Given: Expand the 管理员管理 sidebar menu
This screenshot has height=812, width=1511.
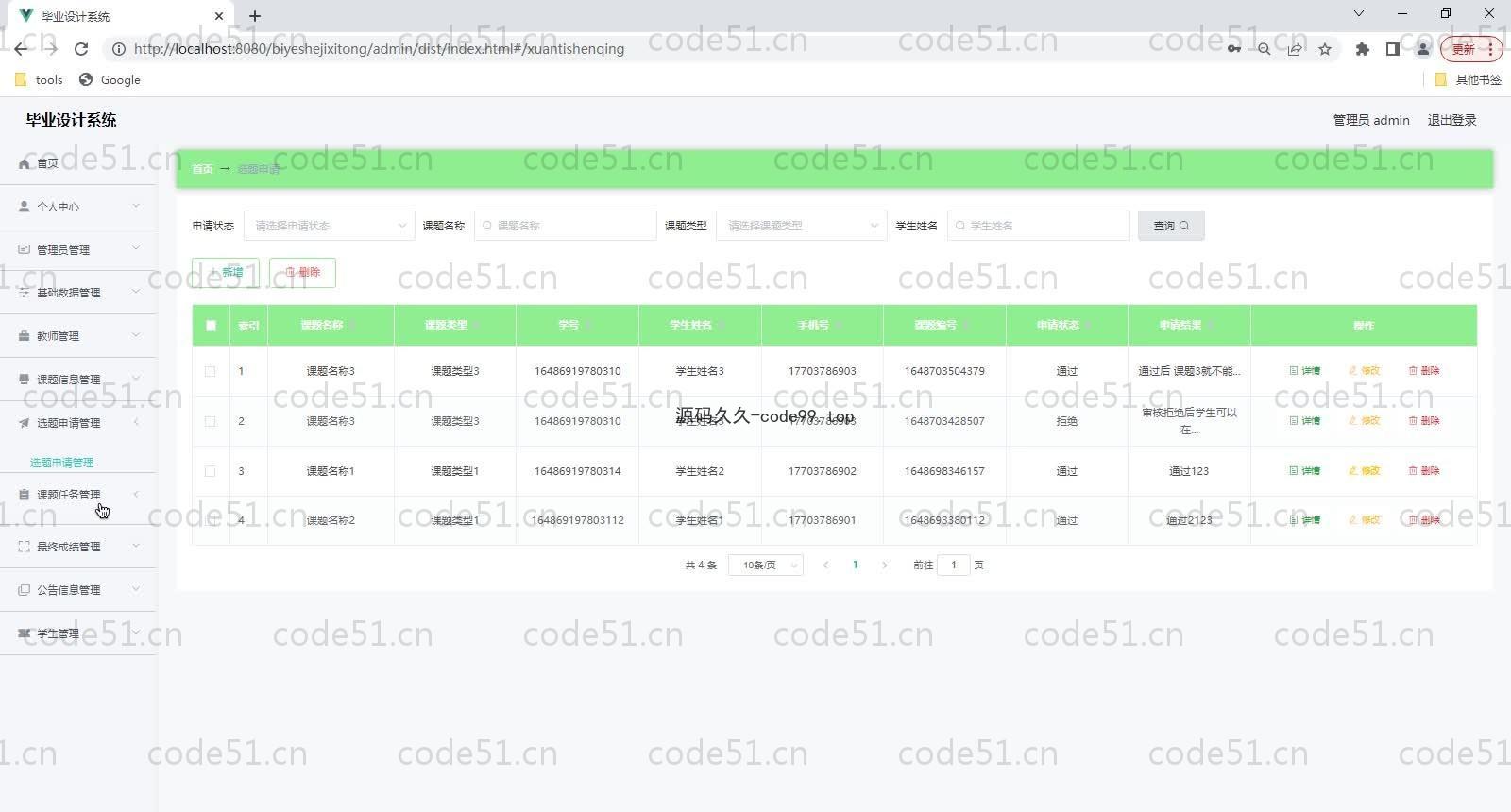Looking at the screenshot, I should pos(77,249).
